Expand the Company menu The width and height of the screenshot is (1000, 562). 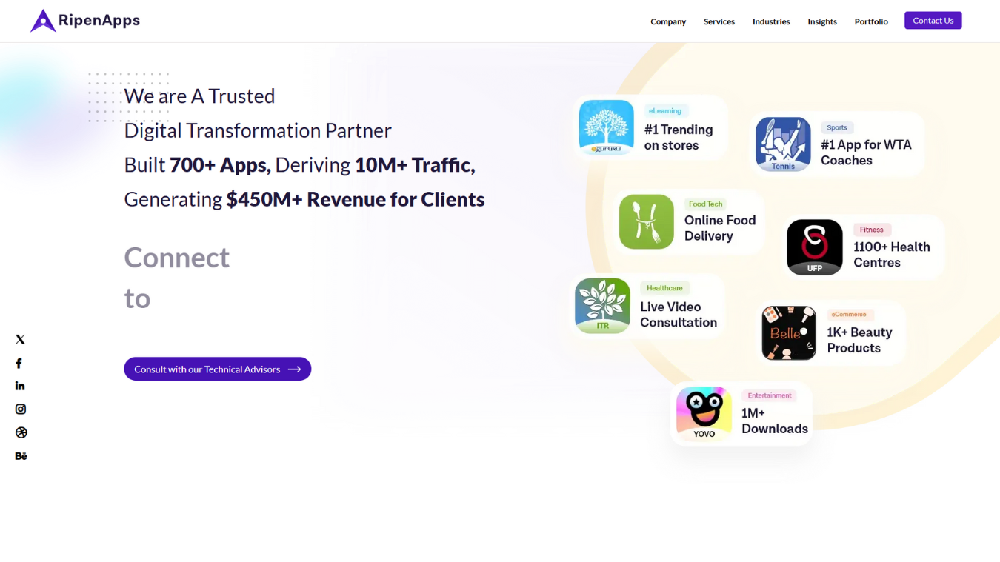pos(668,21)
